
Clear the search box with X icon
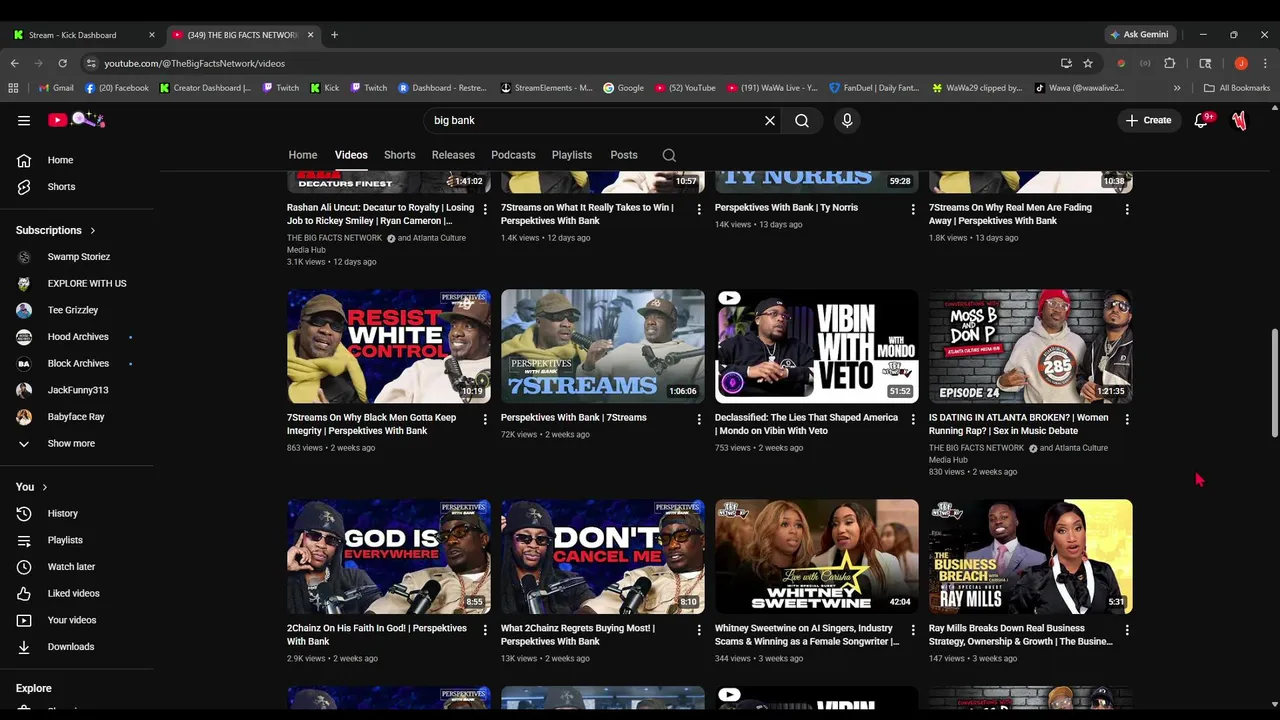[770, 120]
